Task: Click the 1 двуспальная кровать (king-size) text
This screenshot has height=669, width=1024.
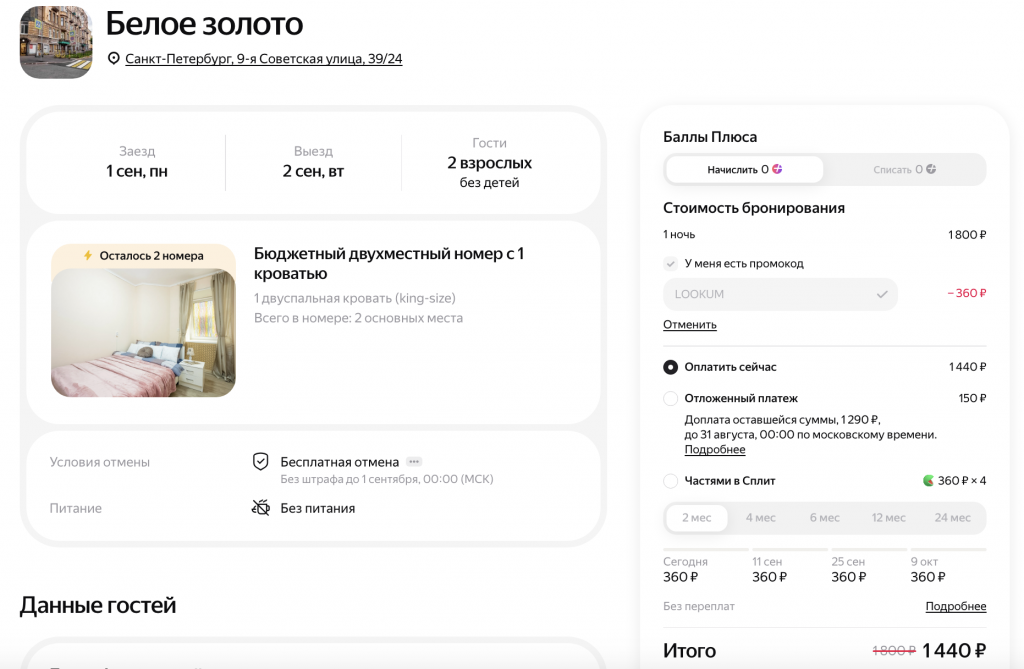Action: pyautogui.click(x=355, y=298)
